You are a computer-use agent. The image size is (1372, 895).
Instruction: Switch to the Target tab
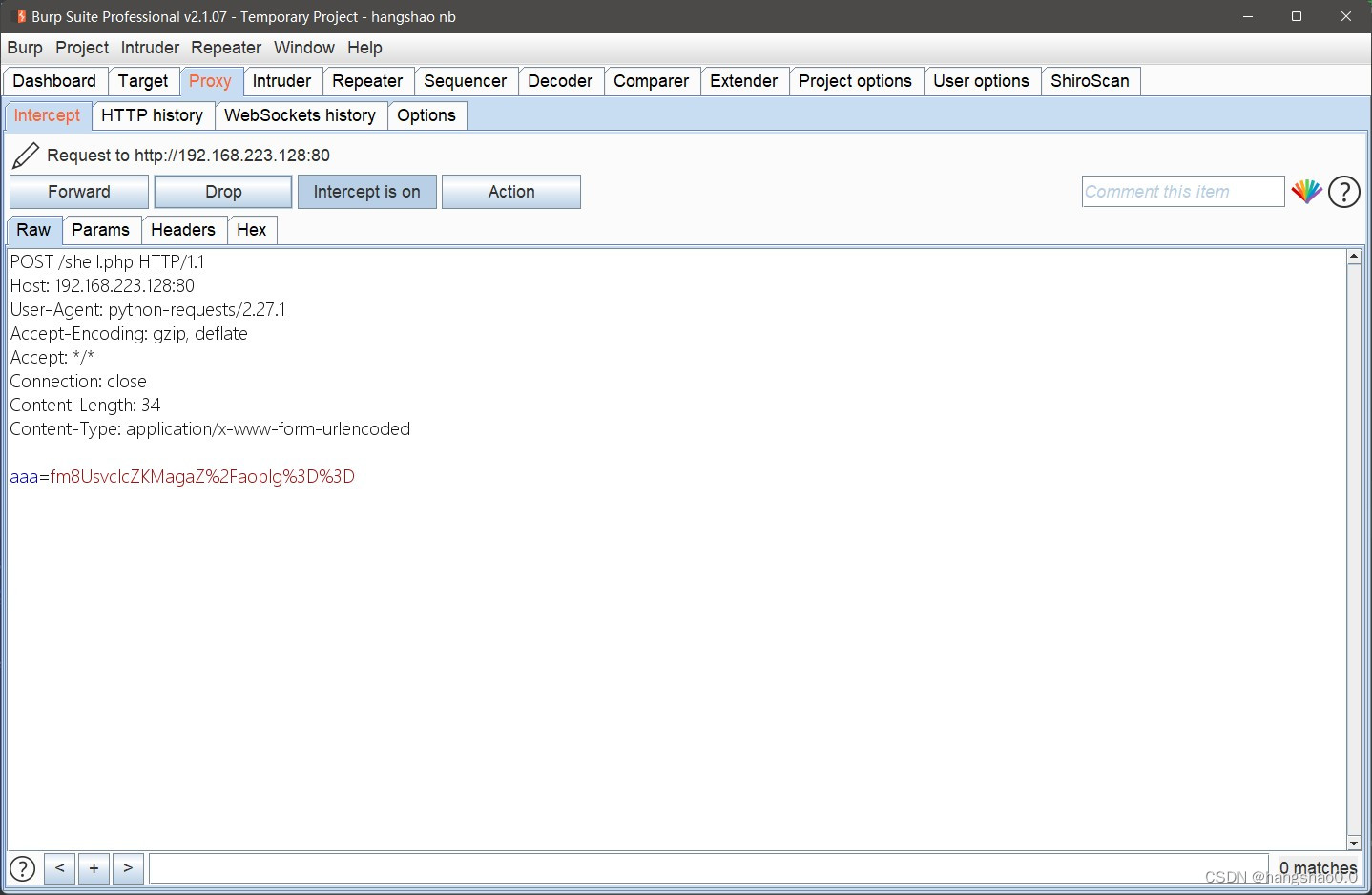pyautogui.click(x=143, y=81)
